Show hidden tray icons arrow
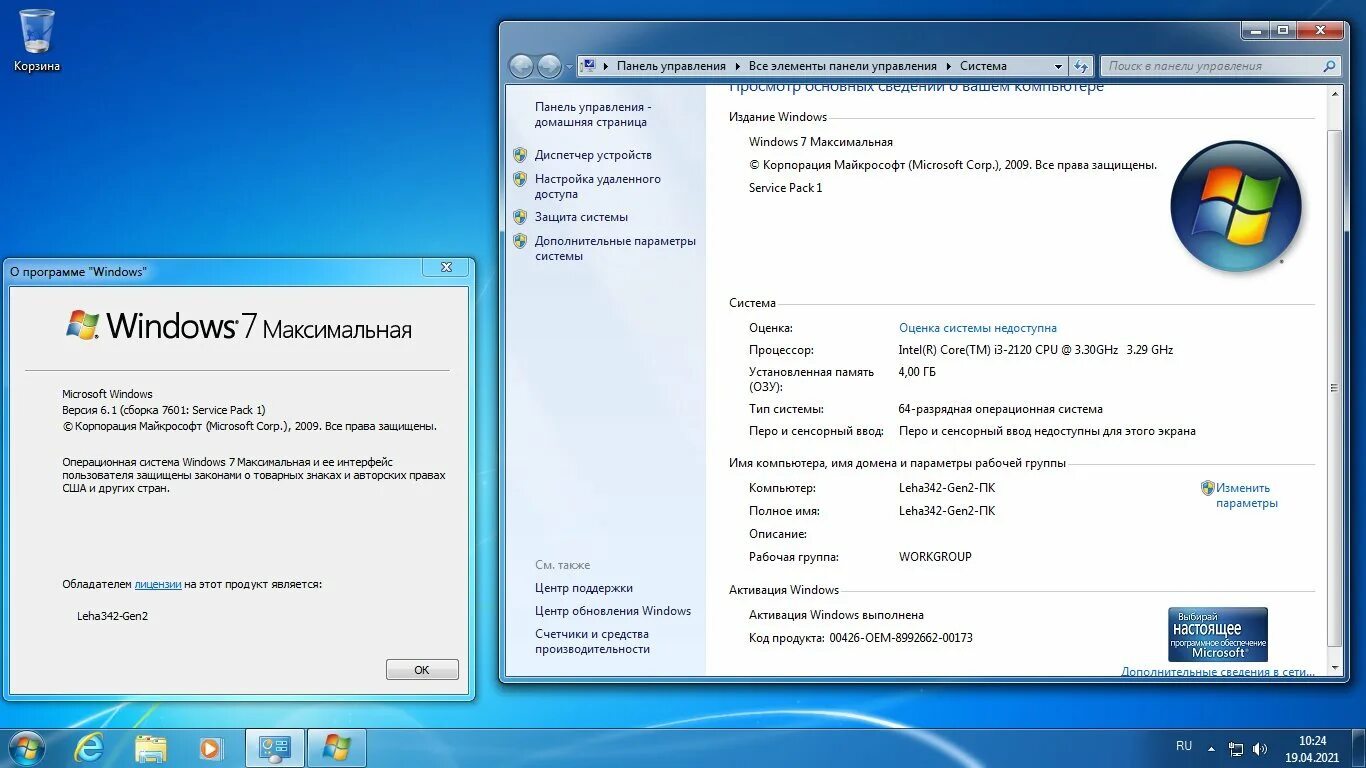The height and width of the screenshot is (768, 1366). tap(1211, 748)
